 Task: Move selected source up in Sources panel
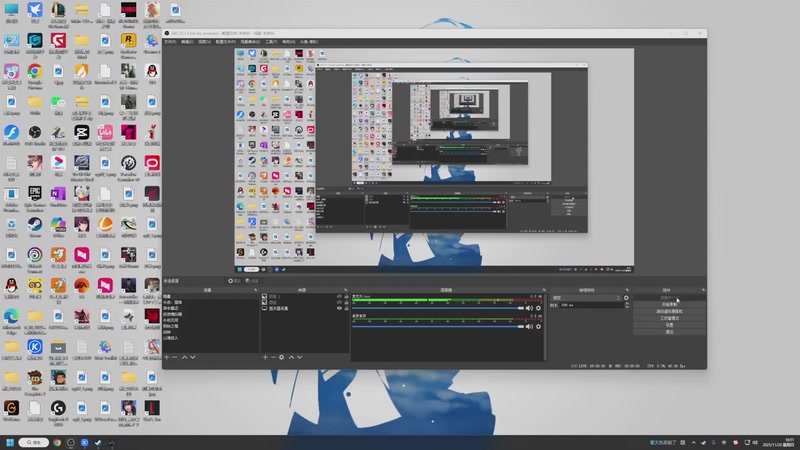[x=291, y=357]
